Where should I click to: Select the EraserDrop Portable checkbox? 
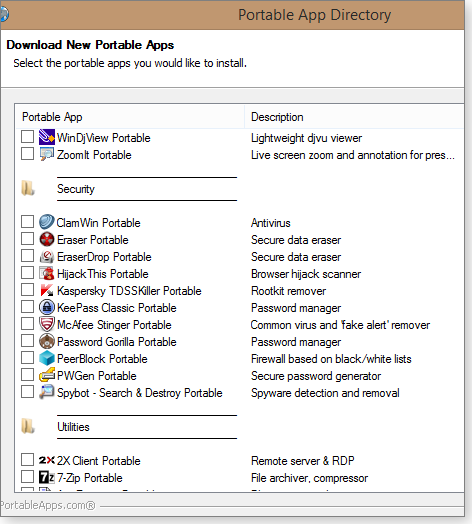tap(27, 256)
